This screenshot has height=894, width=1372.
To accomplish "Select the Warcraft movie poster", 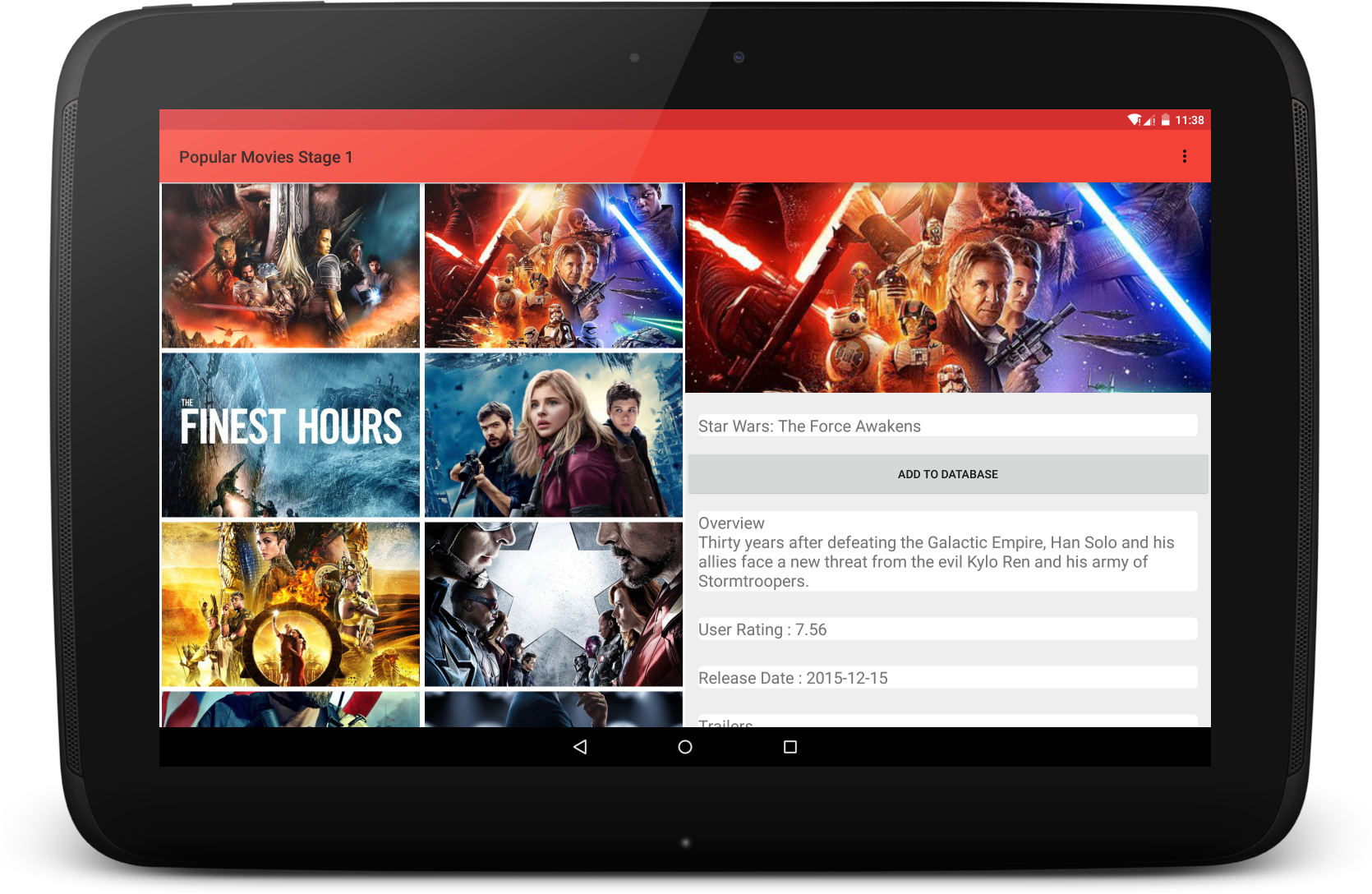I will (x=291, y=265).
